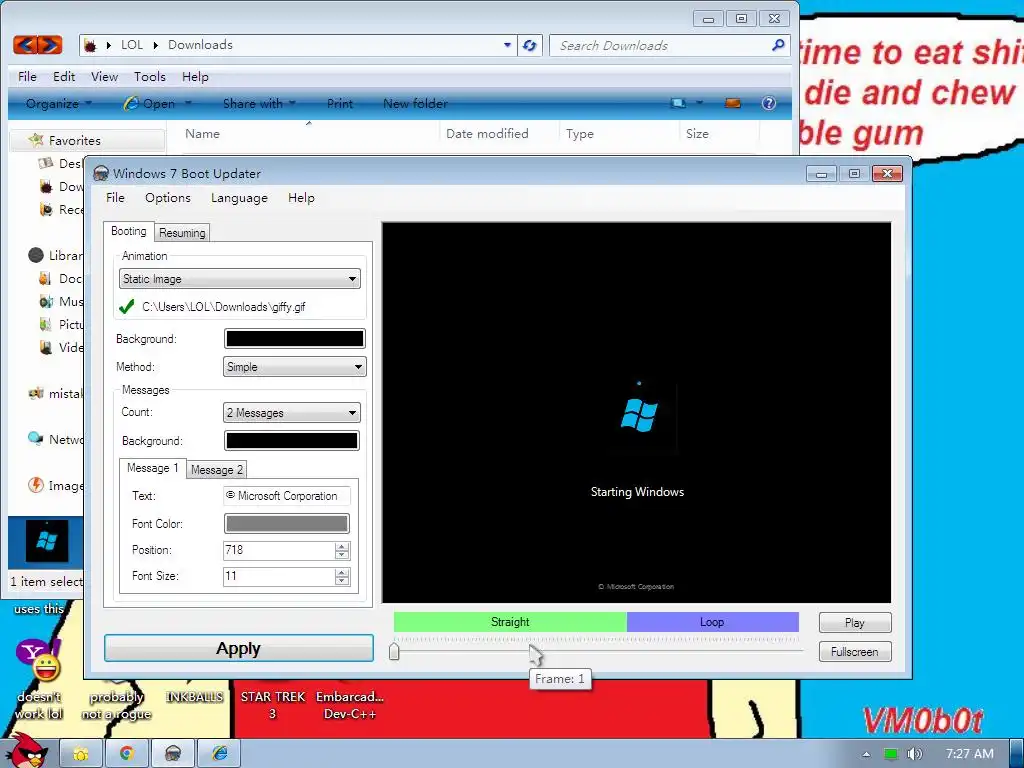Open Chrome from the taskbar

[x=127, y=754]
